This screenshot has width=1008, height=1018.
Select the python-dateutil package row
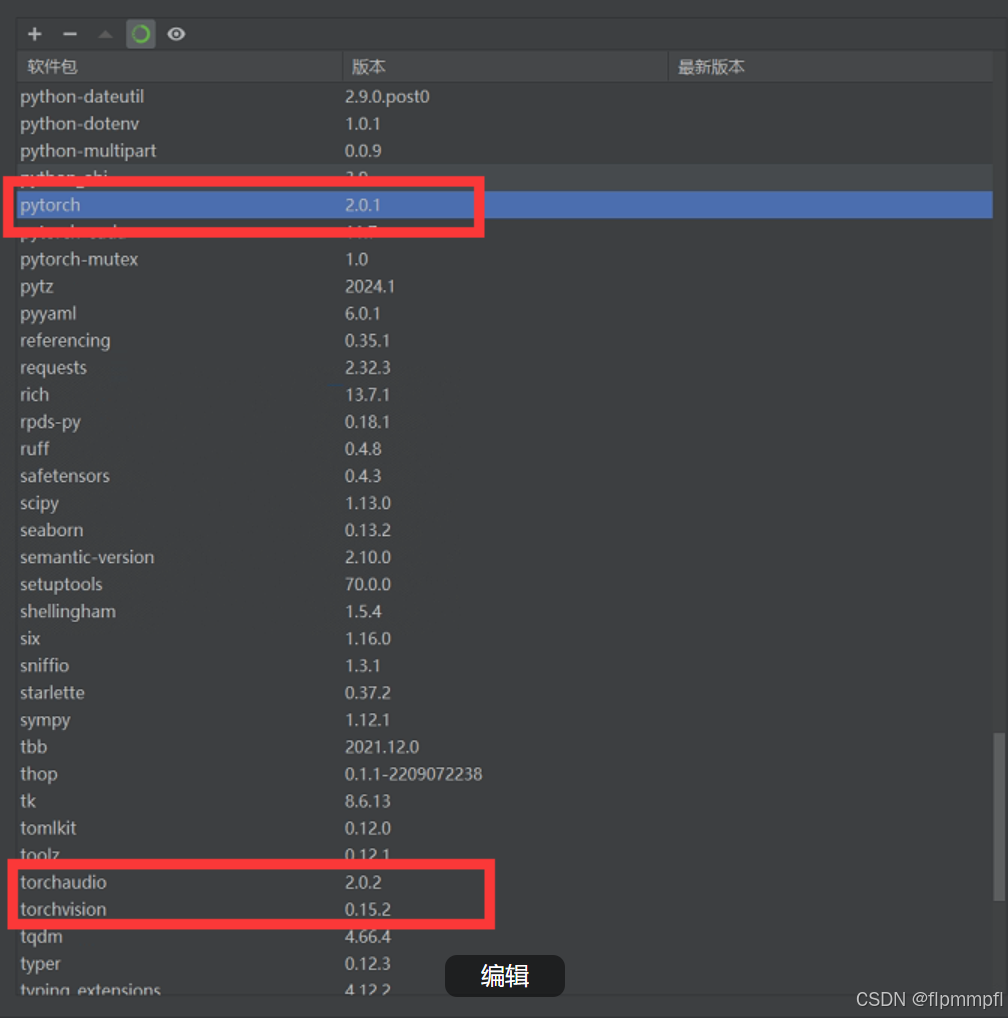[x=504, y=97]
